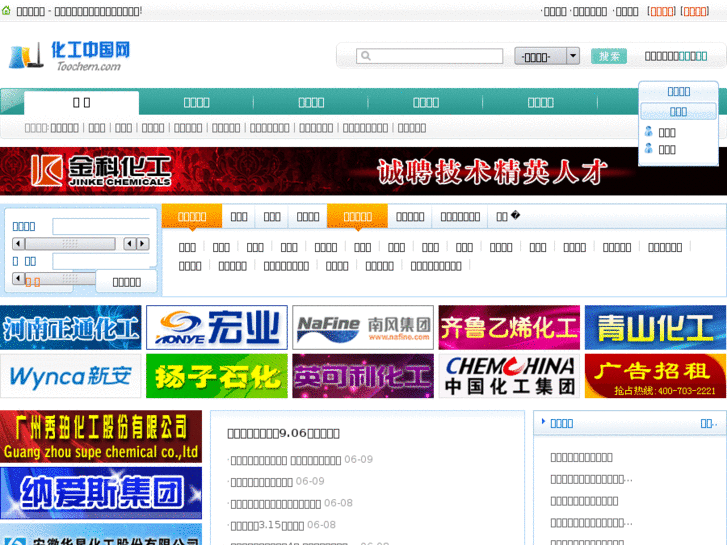Click into the main search input field
Viewport: 727px width, 545px height.
429,56
